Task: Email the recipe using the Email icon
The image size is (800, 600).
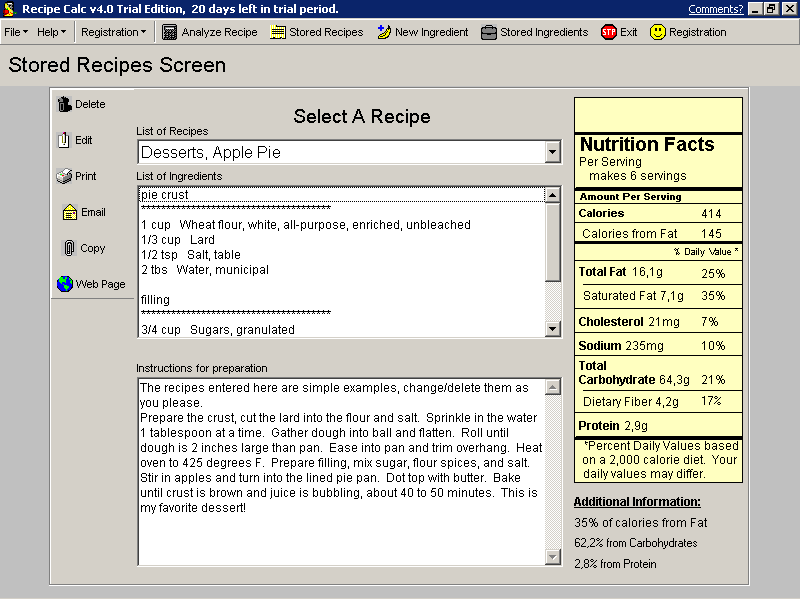Action: [70, 212]
